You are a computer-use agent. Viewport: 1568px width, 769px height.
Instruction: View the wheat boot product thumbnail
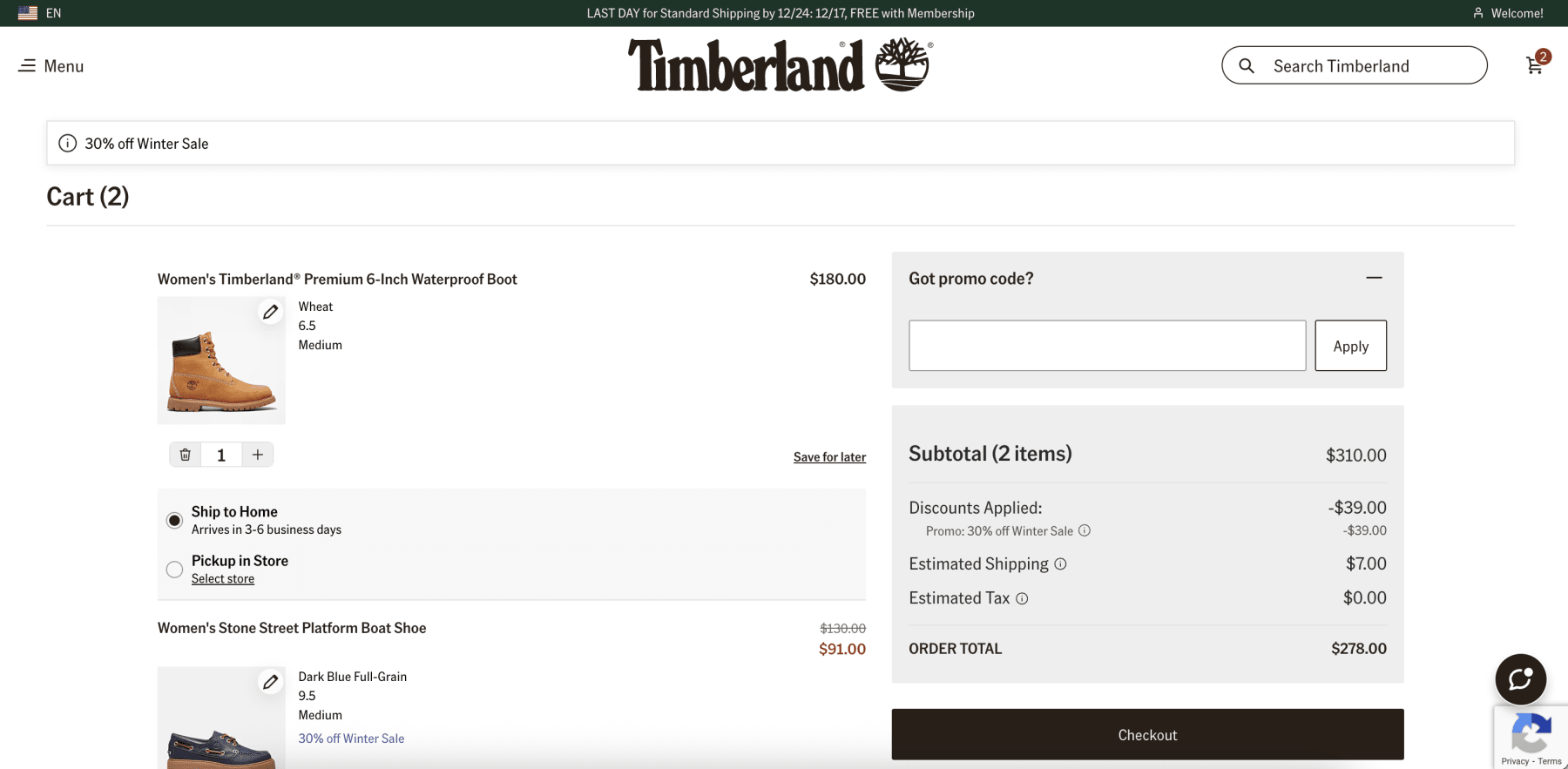click(x=221, y=361)
